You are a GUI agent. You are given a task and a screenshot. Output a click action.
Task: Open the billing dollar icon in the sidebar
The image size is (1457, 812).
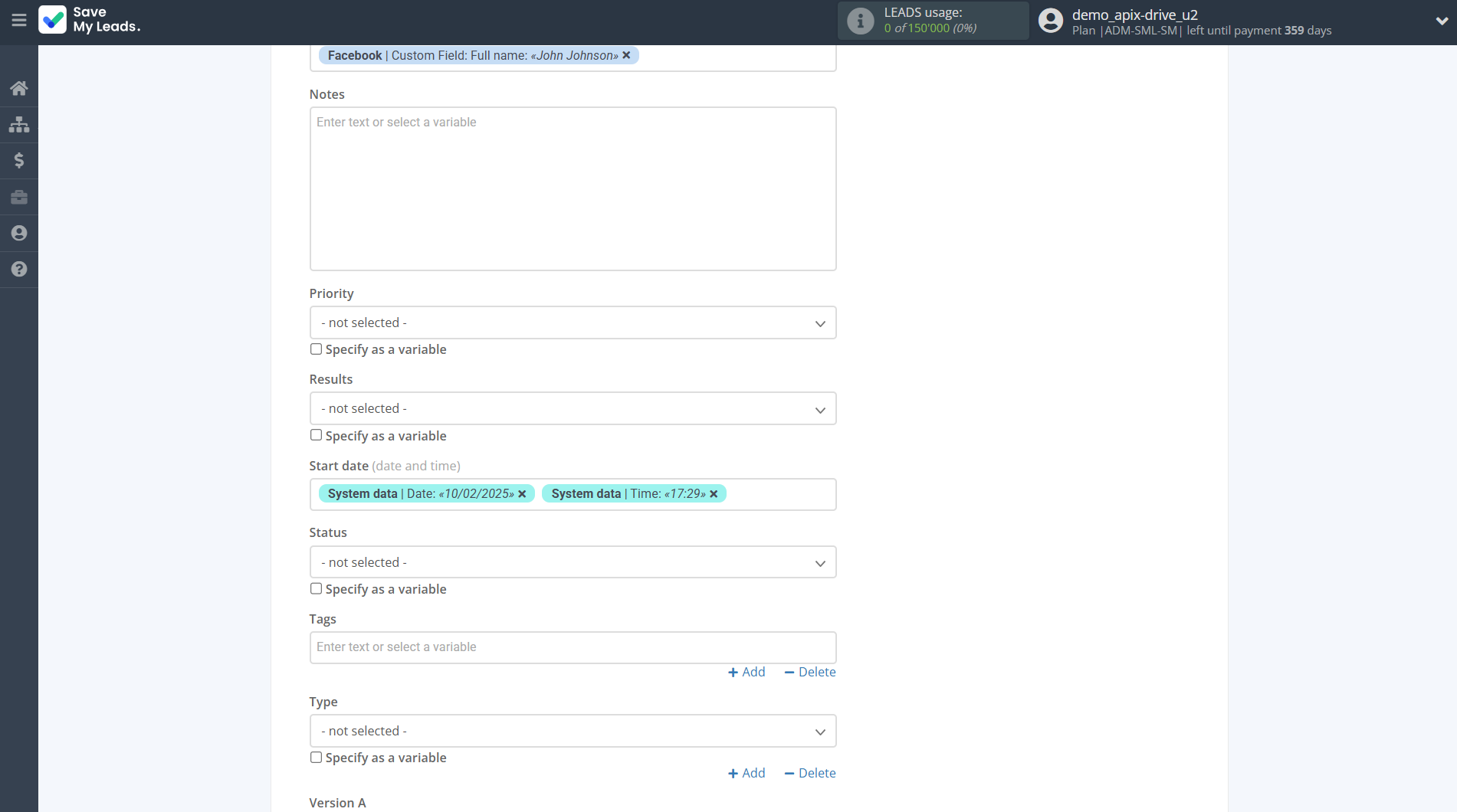coord(19,160)
